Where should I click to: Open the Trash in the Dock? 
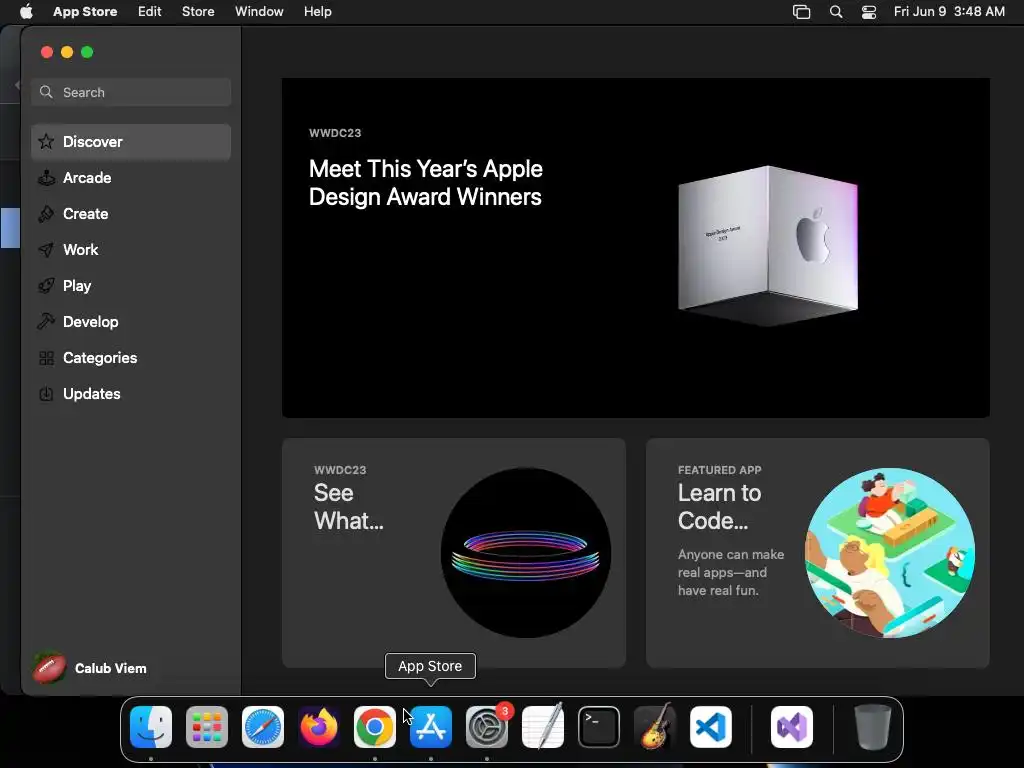click(873, 727)
